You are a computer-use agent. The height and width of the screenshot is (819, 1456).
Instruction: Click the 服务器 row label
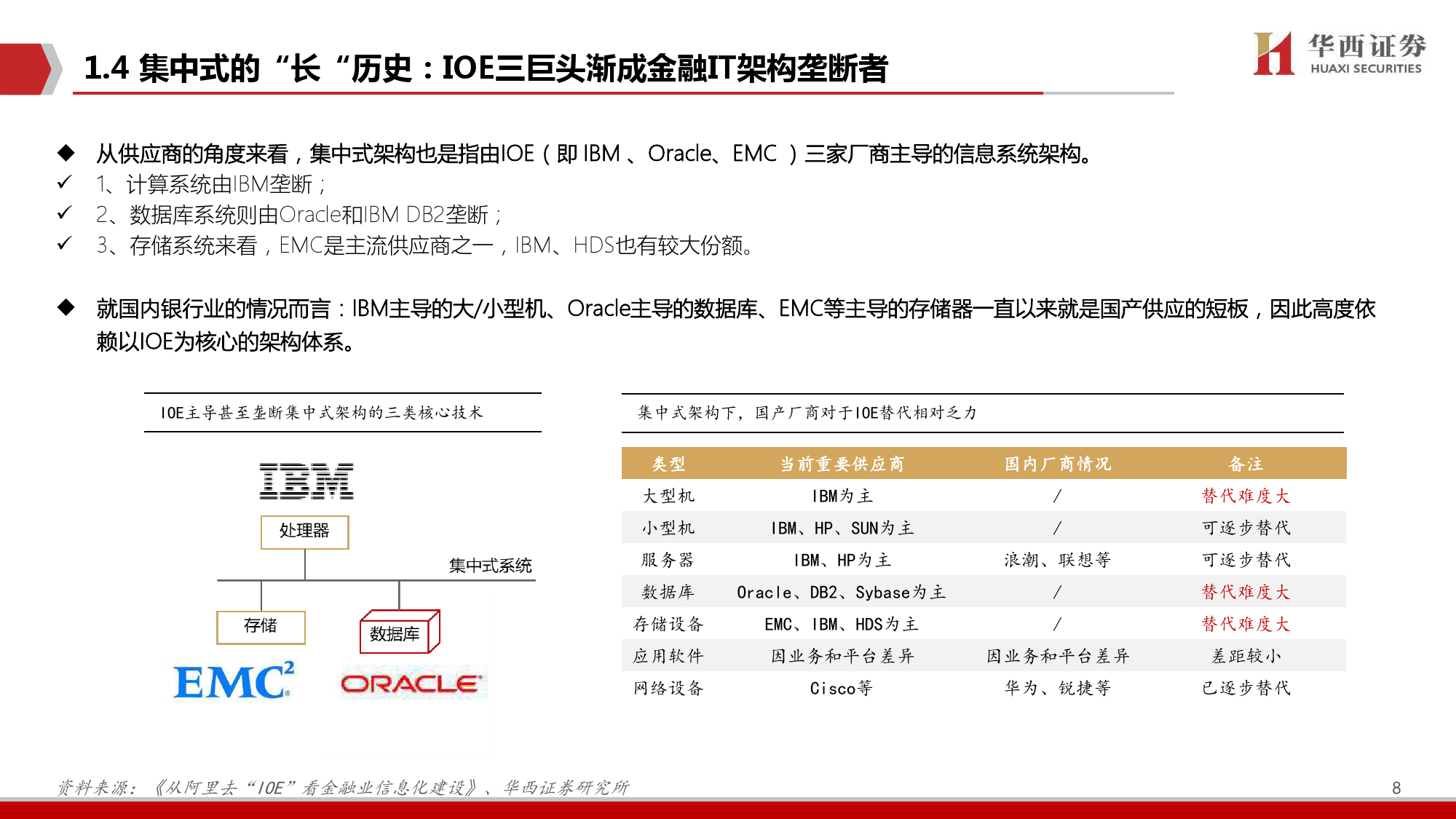(x=668, y=560)
